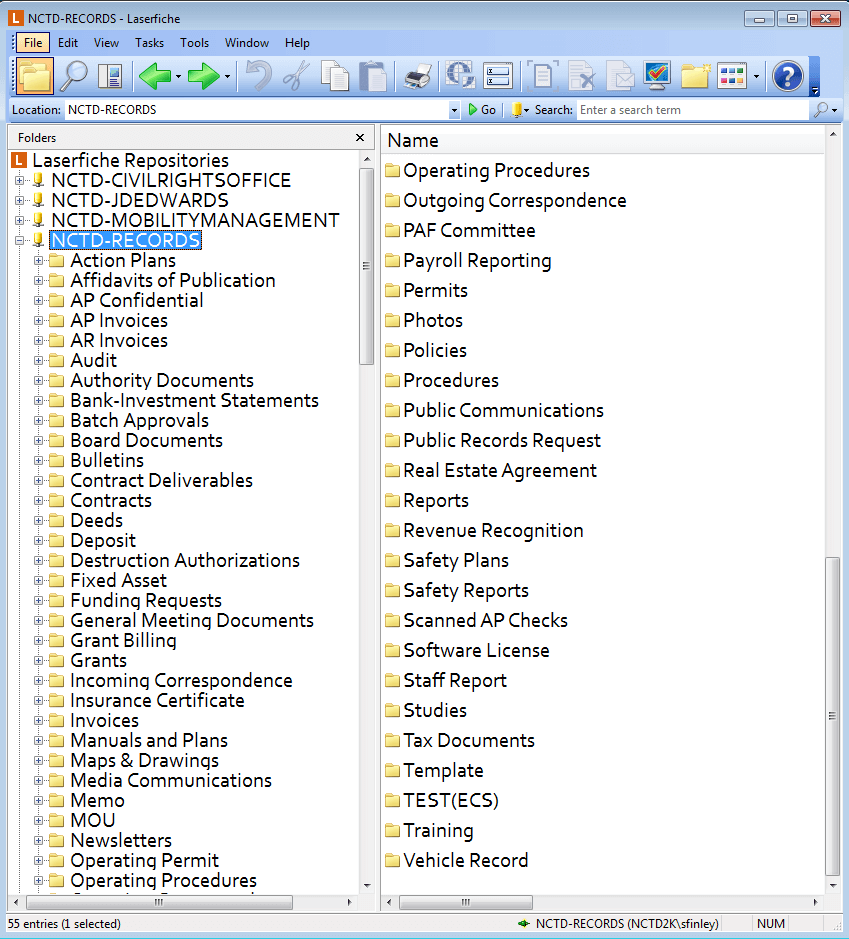This screenshot has width=849, height=939.
Task: Open the Window menu
Action: coord(247,43)
